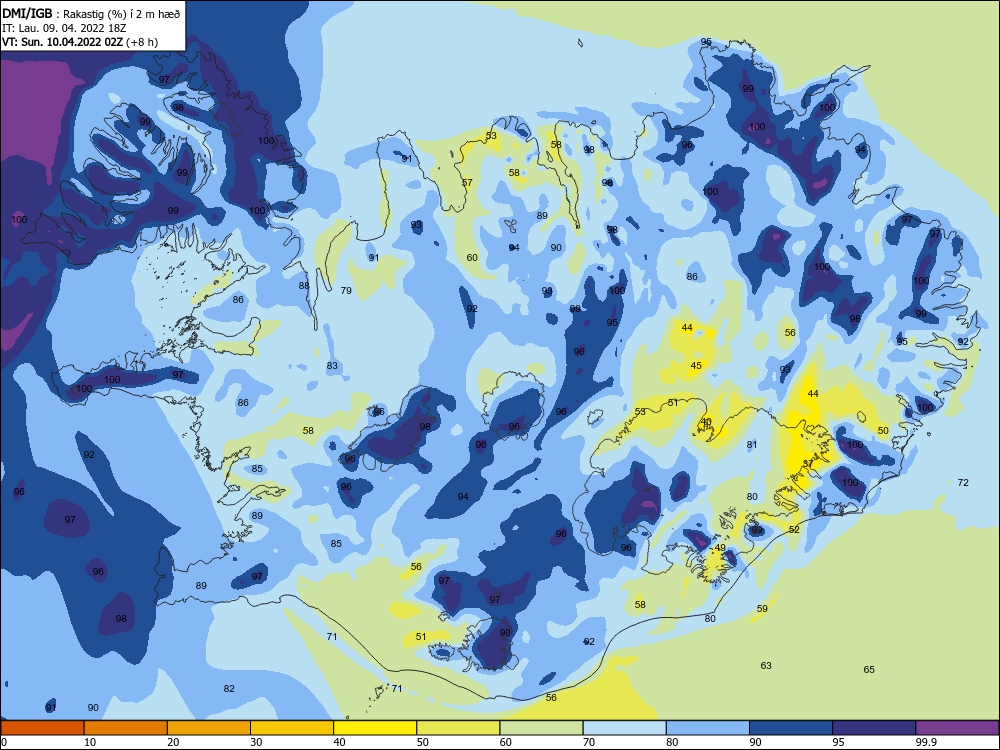This screenshot has height=750, width=1000.
Task: Click the map value '45'
Action: pyautogui.click(x=696, y=366)
